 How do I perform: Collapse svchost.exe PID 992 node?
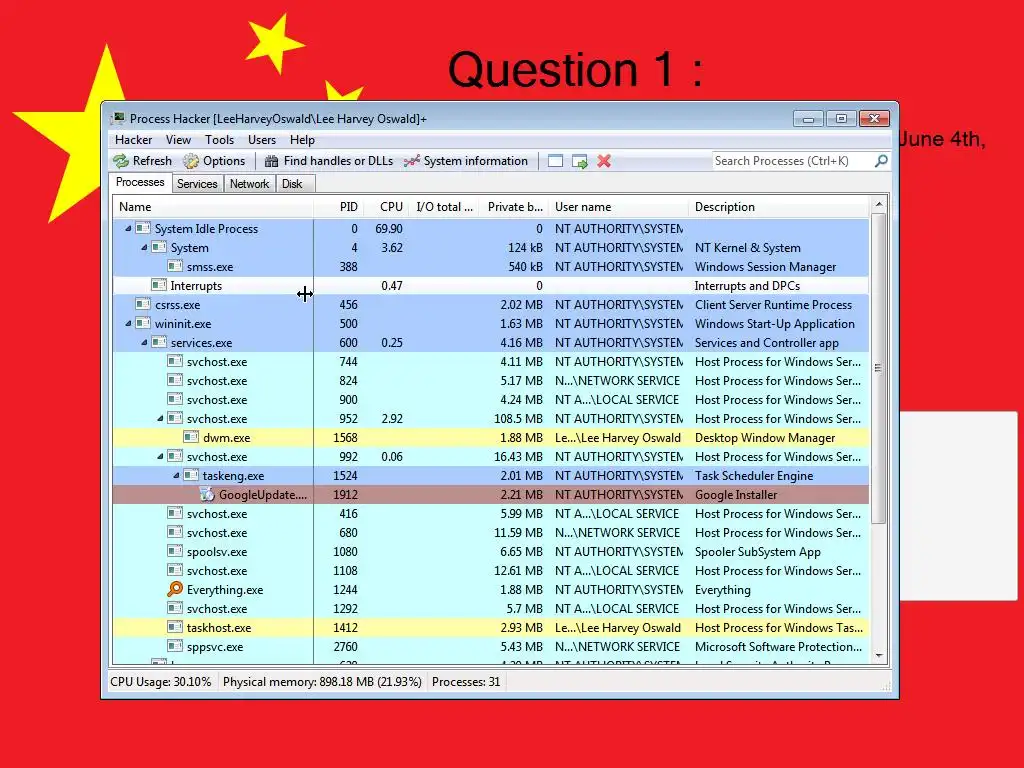click(x=160, y=456)
